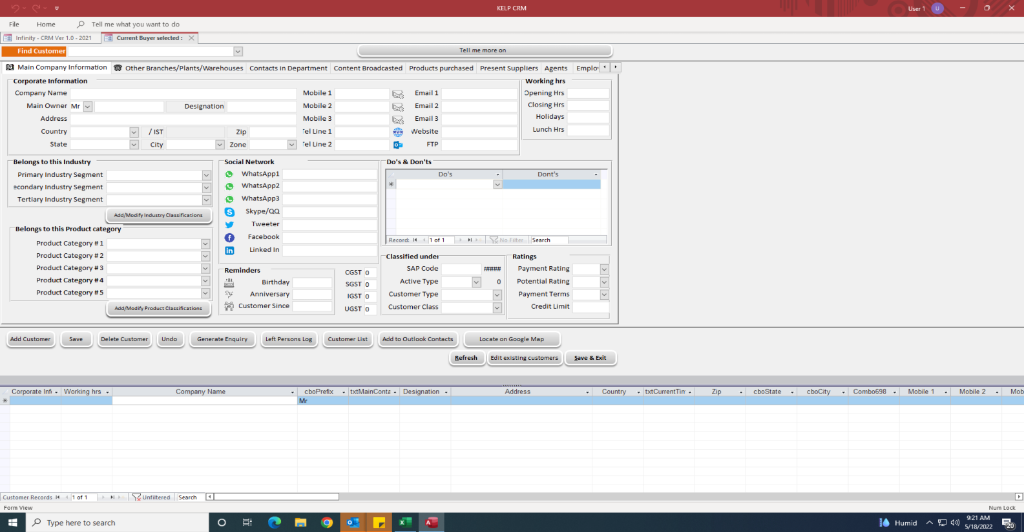Open the Product Category # 1 dropdown
1024x532 pixels.
point(206,244)
